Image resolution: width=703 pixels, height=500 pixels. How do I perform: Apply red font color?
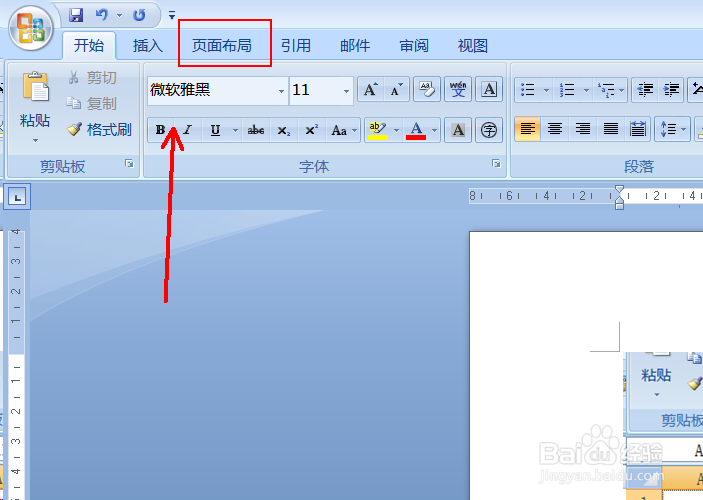tap(416, 130)
